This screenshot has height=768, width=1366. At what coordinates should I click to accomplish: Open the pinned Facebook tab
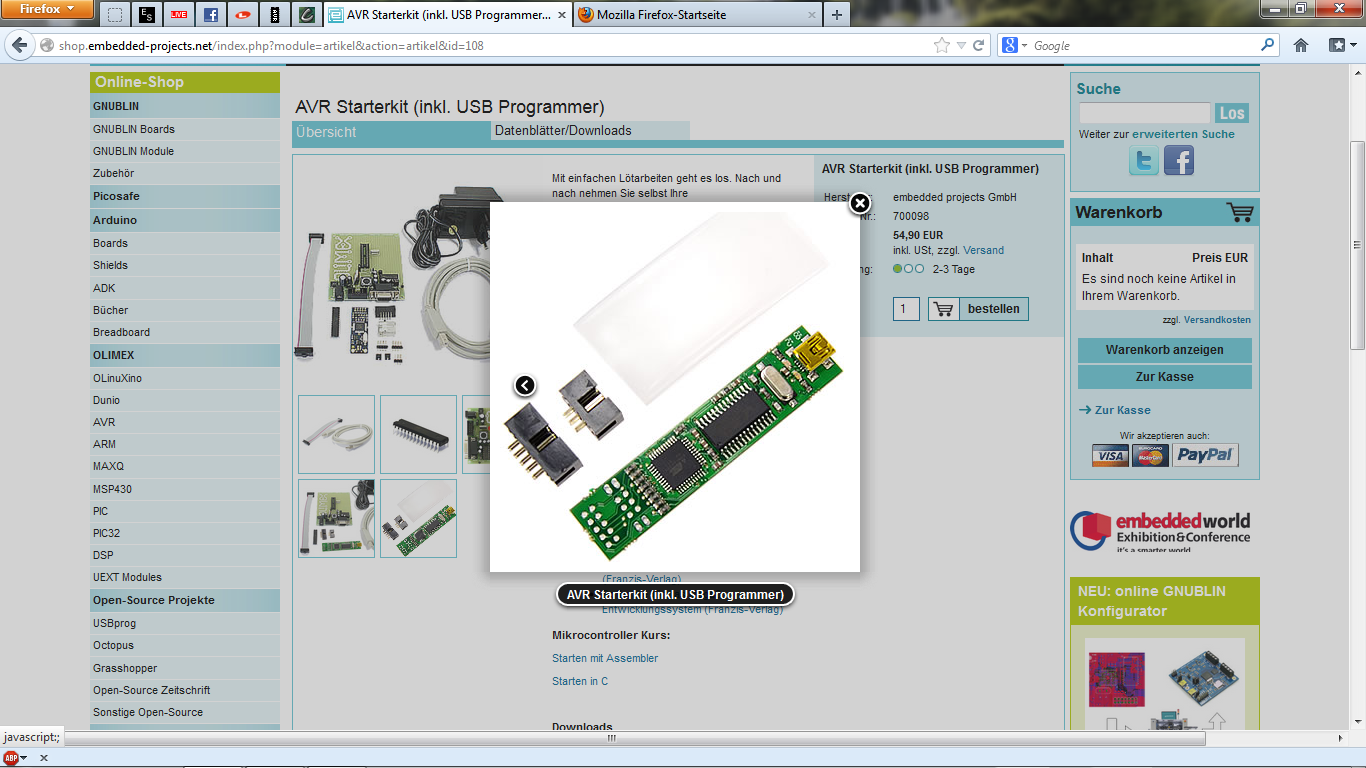click(x=211, y=15)
